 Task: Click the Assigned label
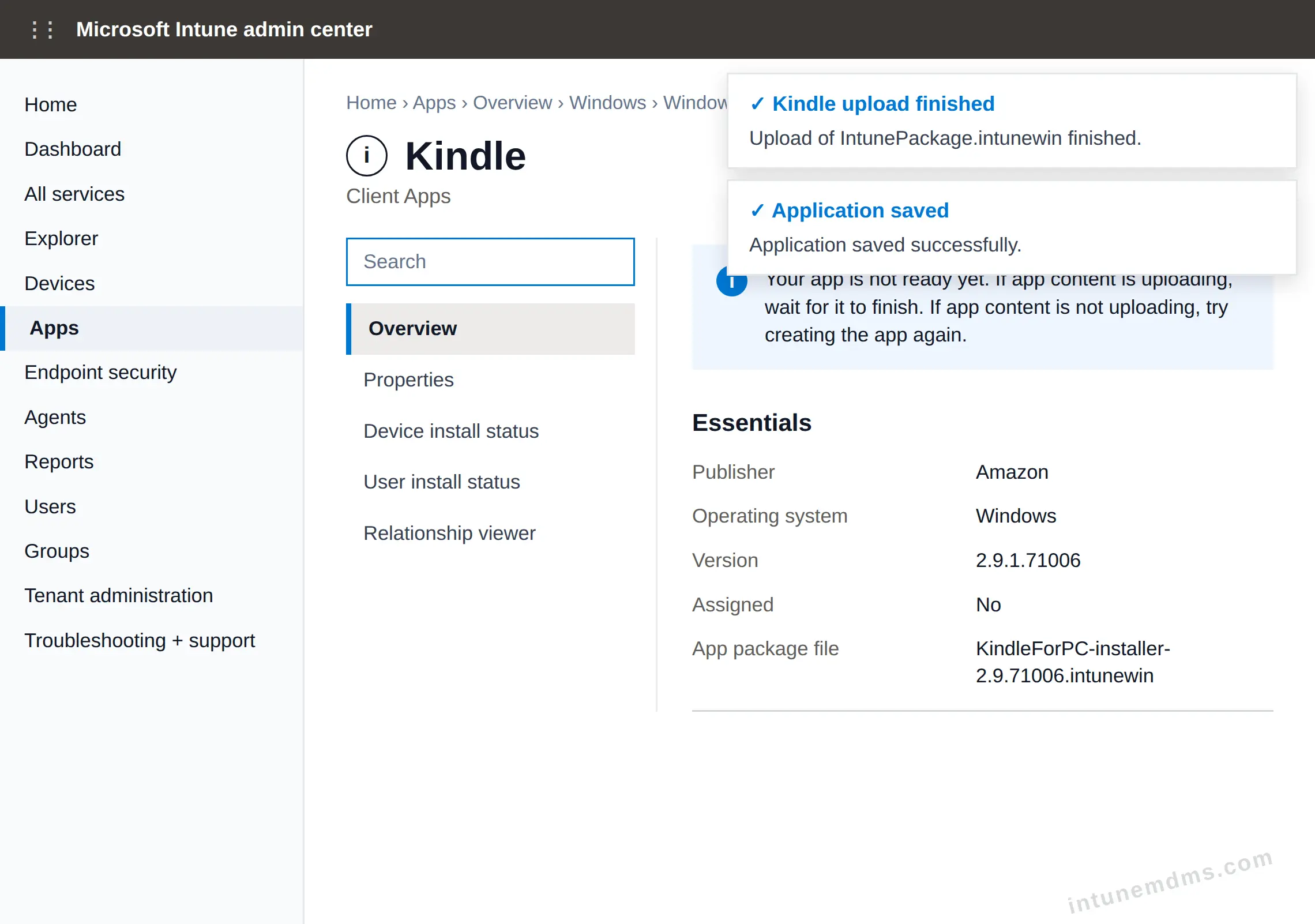[x=732, y=605]
